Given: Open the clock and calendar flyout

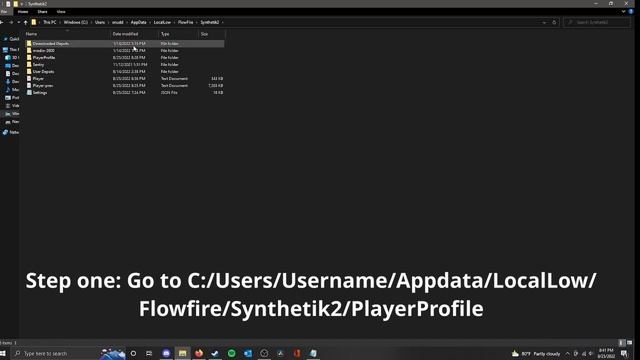Looking at the screenshot, I should pyautogui.click(x=606, y=353).
